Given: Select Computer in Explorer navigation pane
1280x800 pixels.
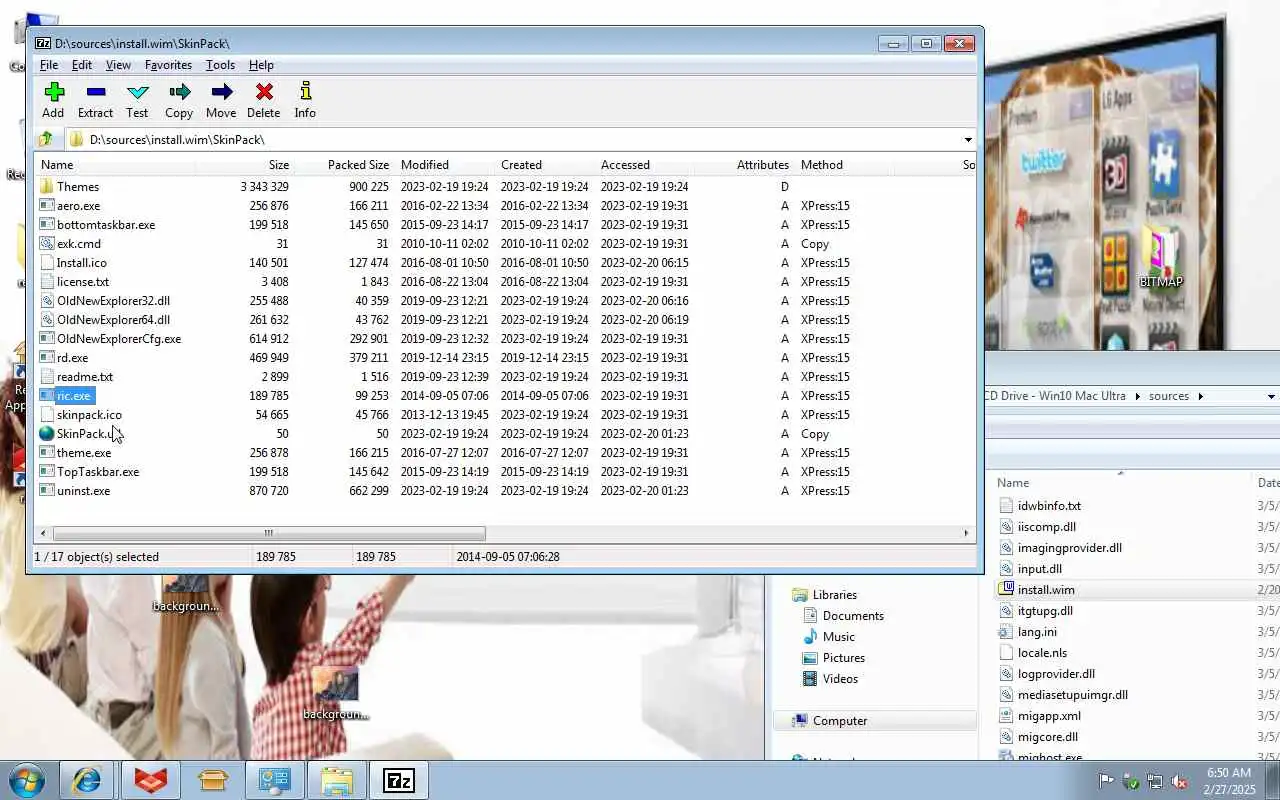Looking at the screenshot, I should [840, 720].
